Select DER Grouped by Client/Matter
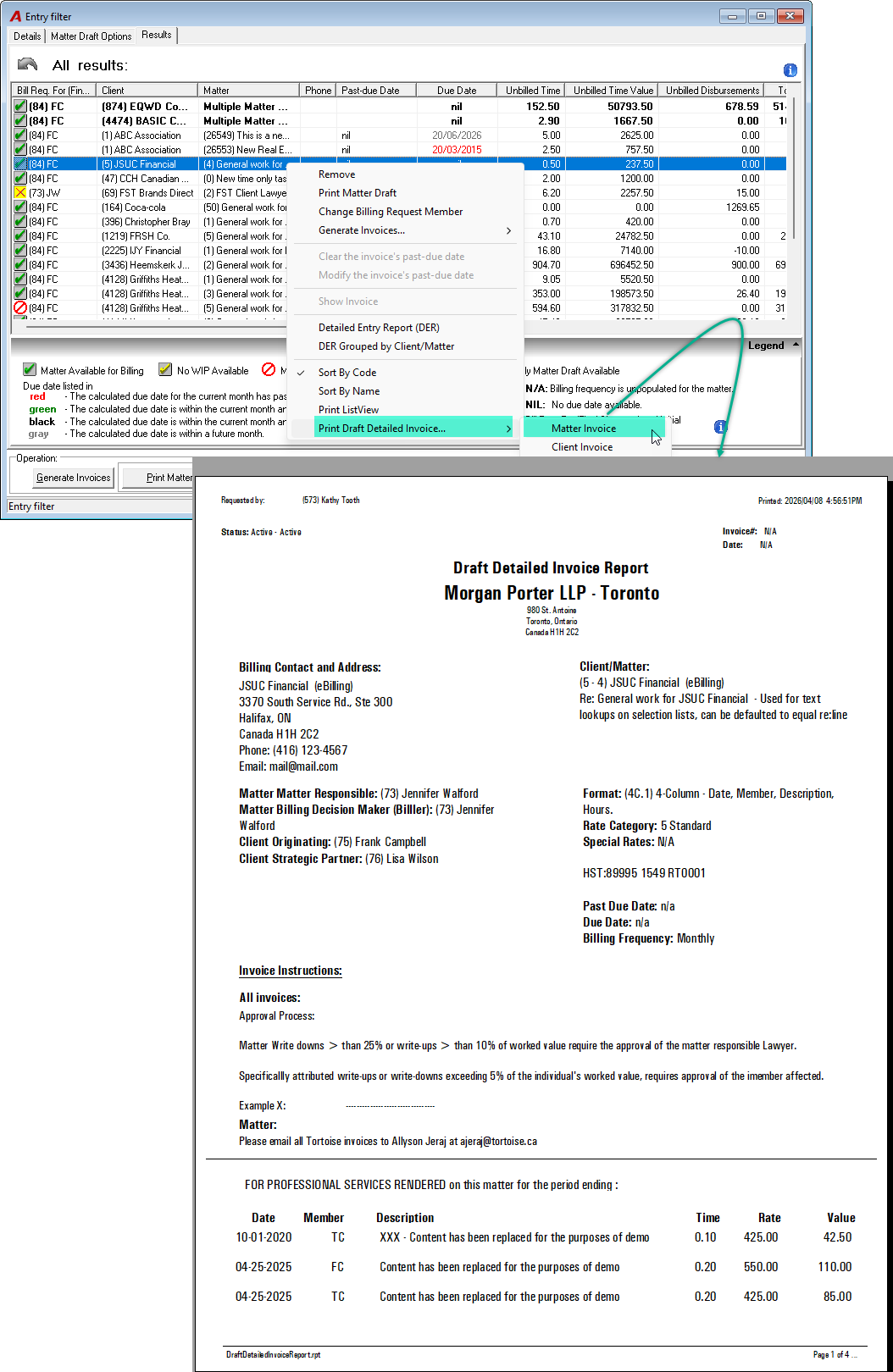The width and height of the screenshot is (893, 1372). tap(386, 346)
